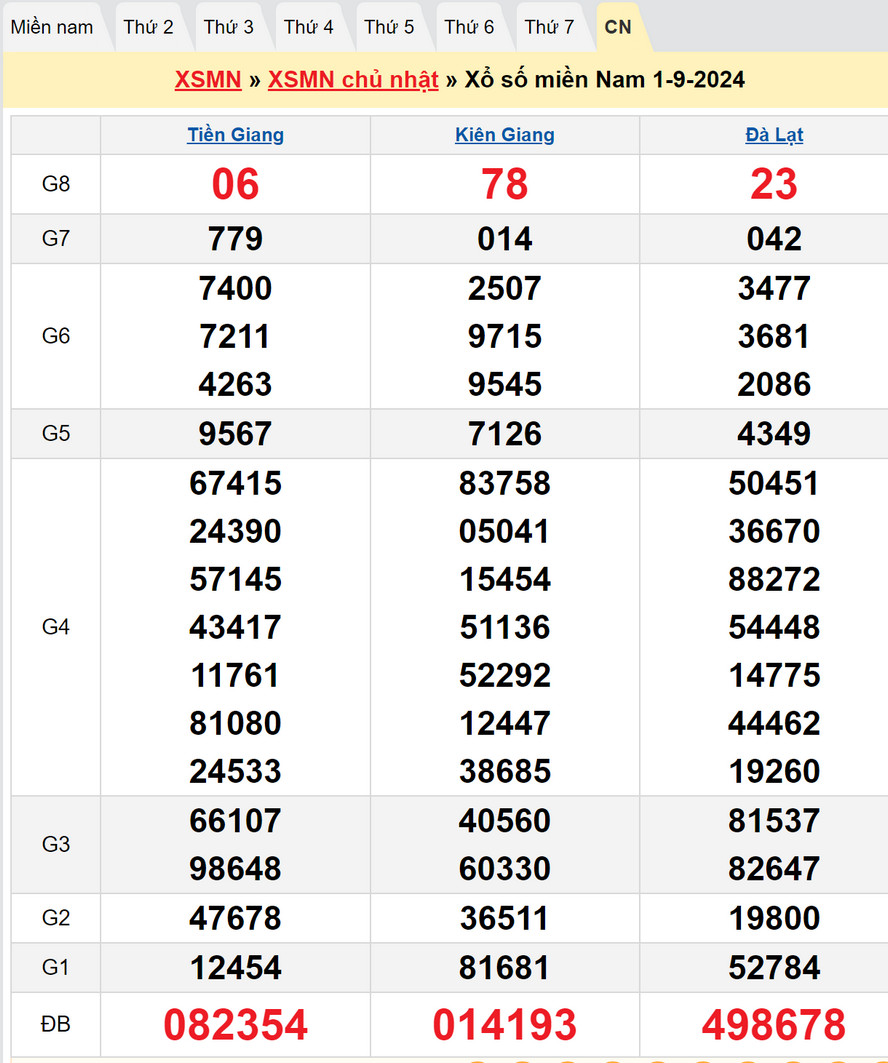The width and height of the screenshot is (888, 1063).
Task: Click Đà Lạt special prize 498678
Action: pos(774,1025)
